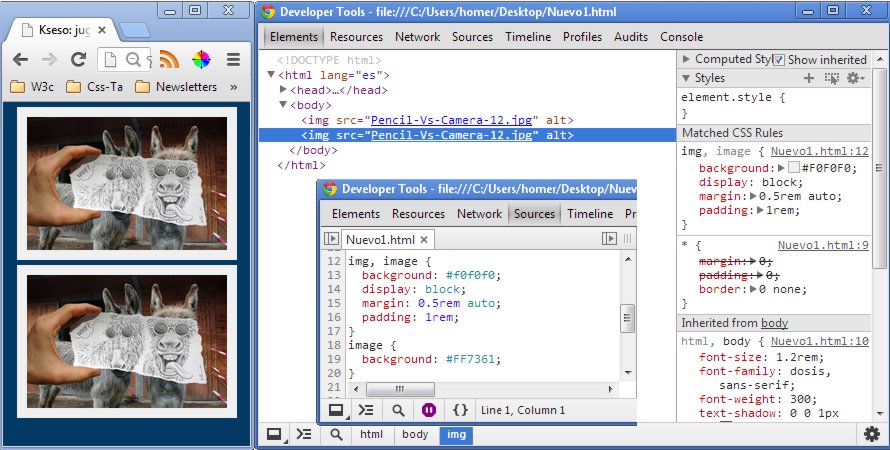This screenshot has height=450, width=890.
Task: Click the #F0F0F0 background color swatch
Action: click(x=794, y=168)
